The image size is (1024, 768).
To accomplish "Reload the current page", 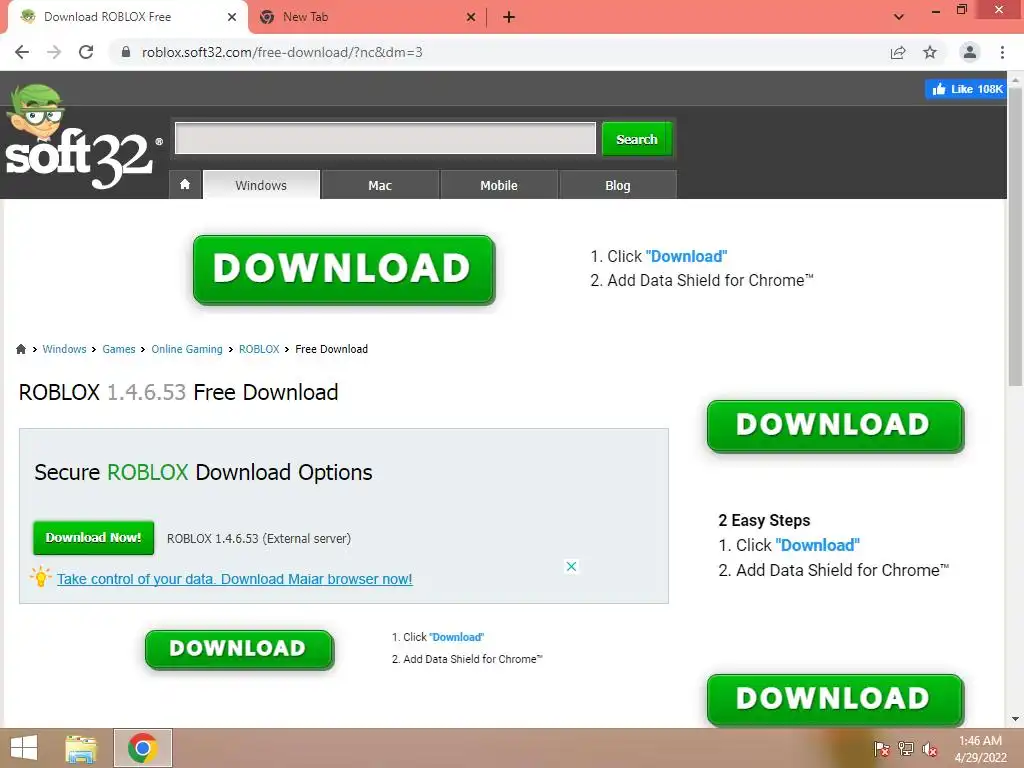I will point(86,52).
